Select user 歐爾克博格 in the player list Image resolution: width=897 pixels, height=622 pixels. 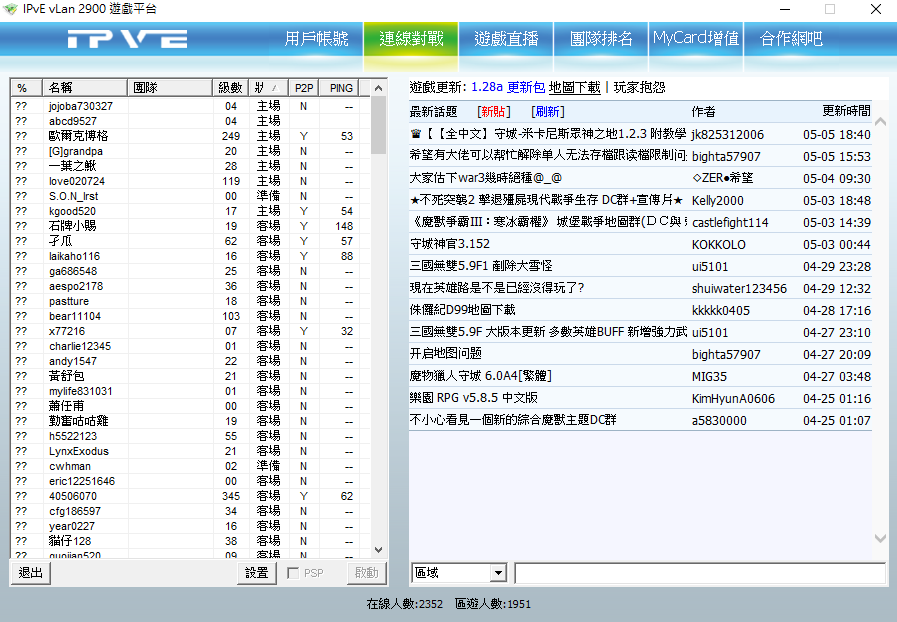(79, 136)
